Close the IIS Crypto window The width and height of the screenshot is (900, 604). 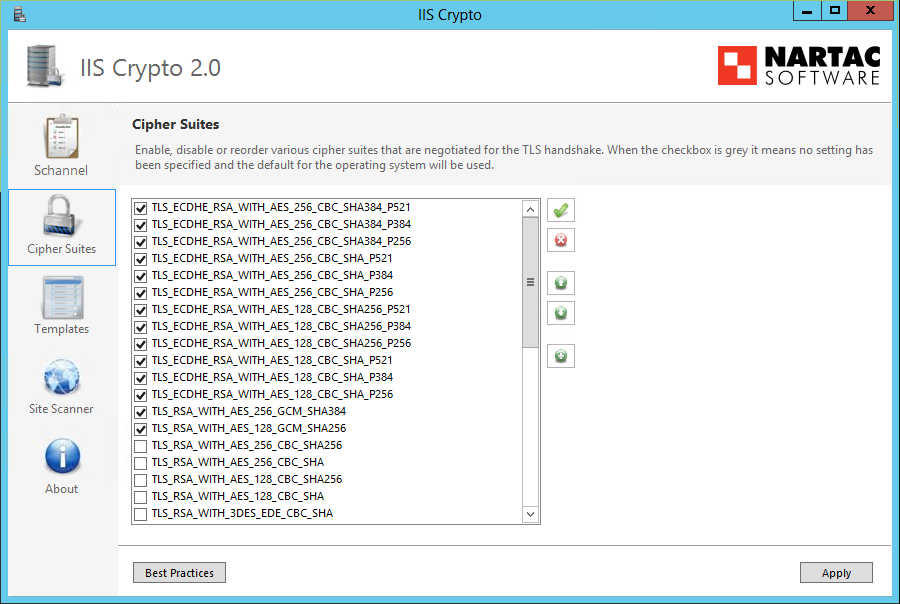(x=870, y=11)
